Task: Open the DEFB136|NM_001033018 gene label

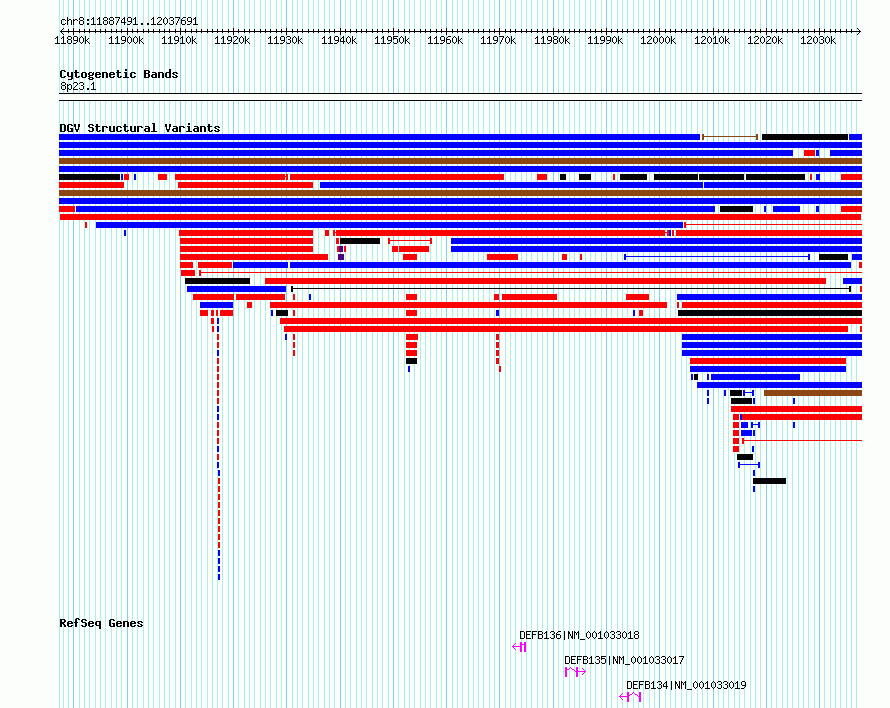Action: (579, 635)
